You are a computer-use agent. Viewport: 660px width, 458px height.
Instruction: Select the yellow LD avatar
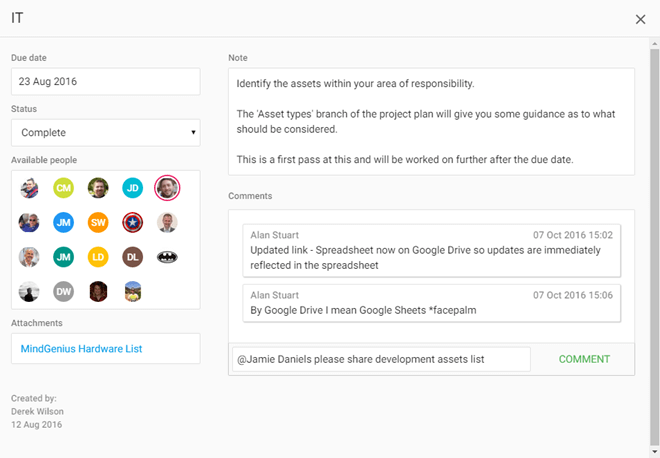98,257
